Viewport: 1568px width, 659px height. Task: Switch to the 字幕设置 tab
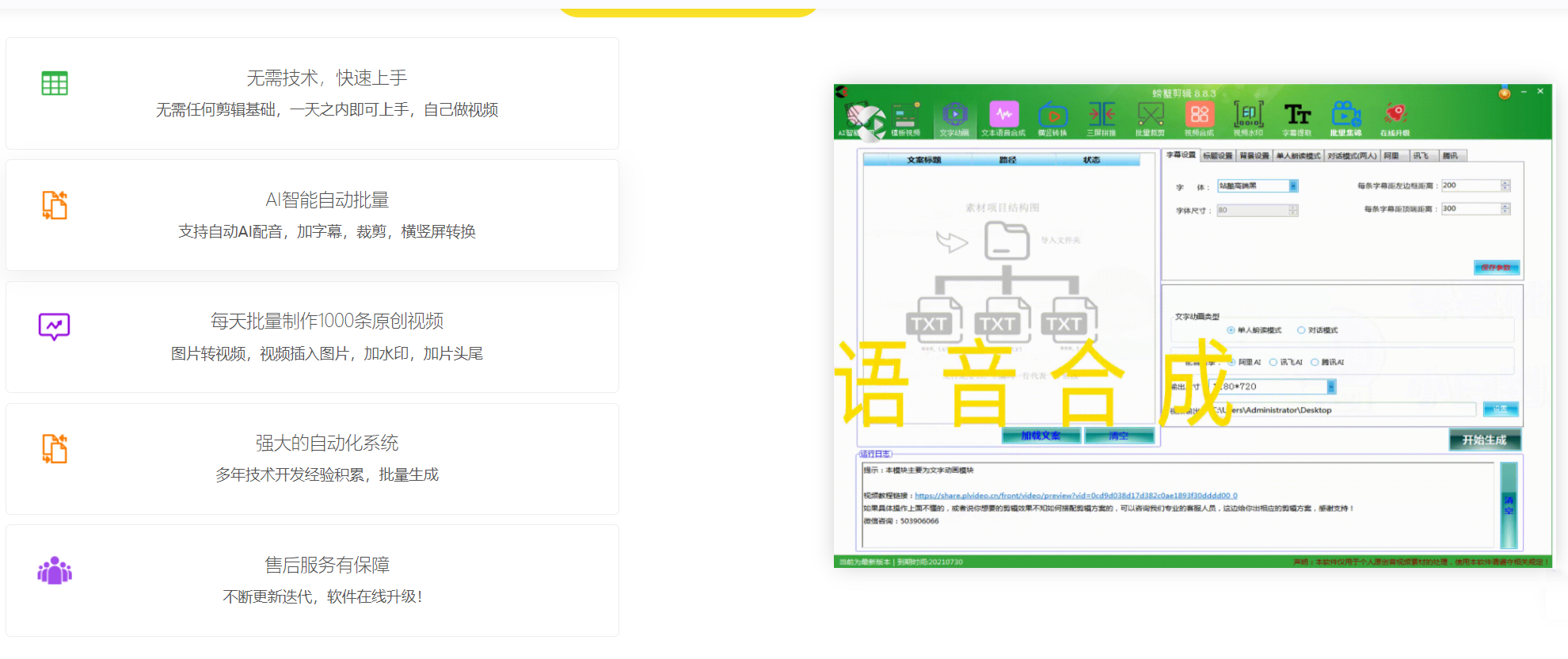click(x=1181, y=155)
